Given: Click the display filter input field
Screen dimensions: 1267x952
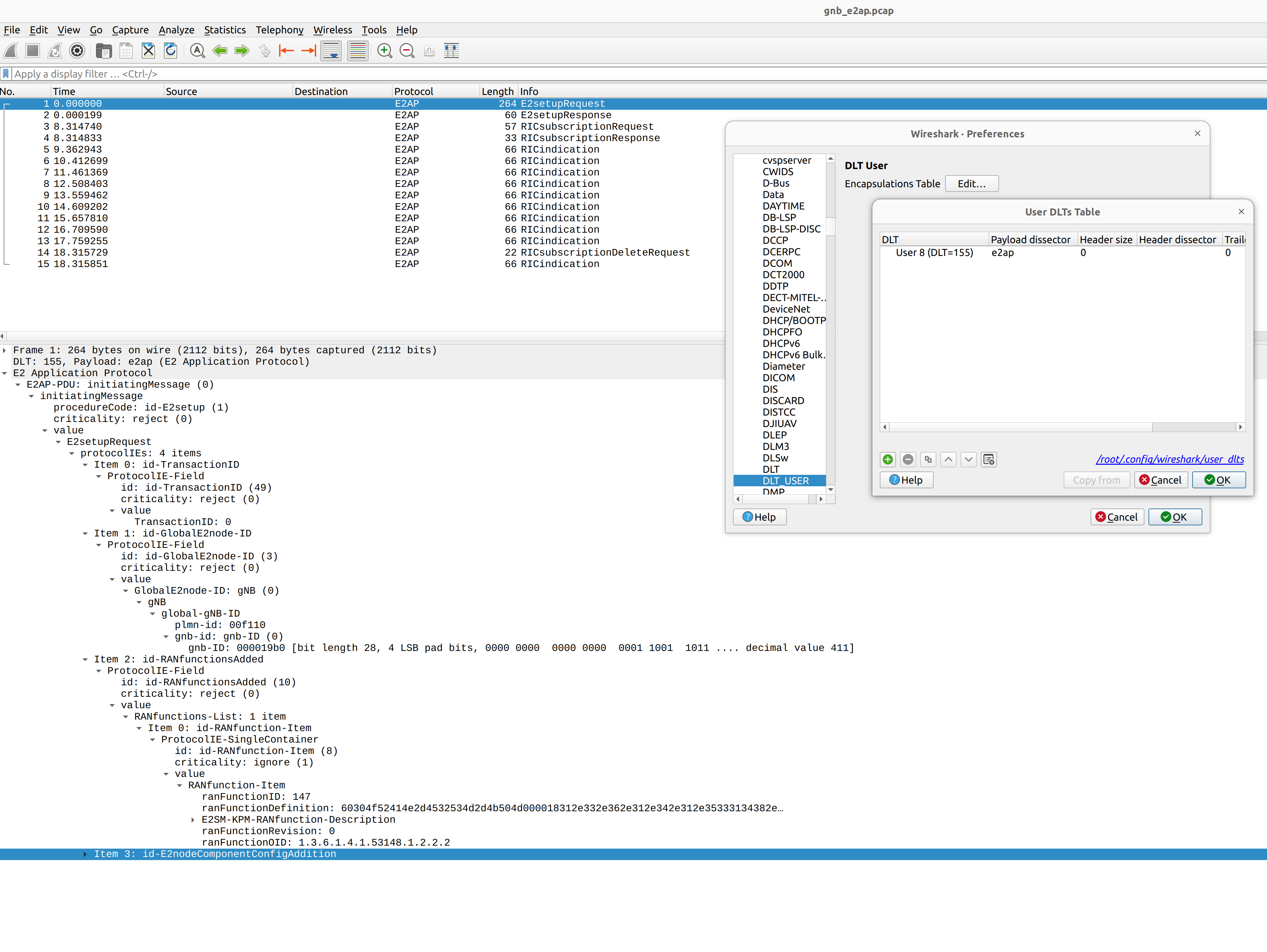Looking at the screenshot, I should [344, 74].
